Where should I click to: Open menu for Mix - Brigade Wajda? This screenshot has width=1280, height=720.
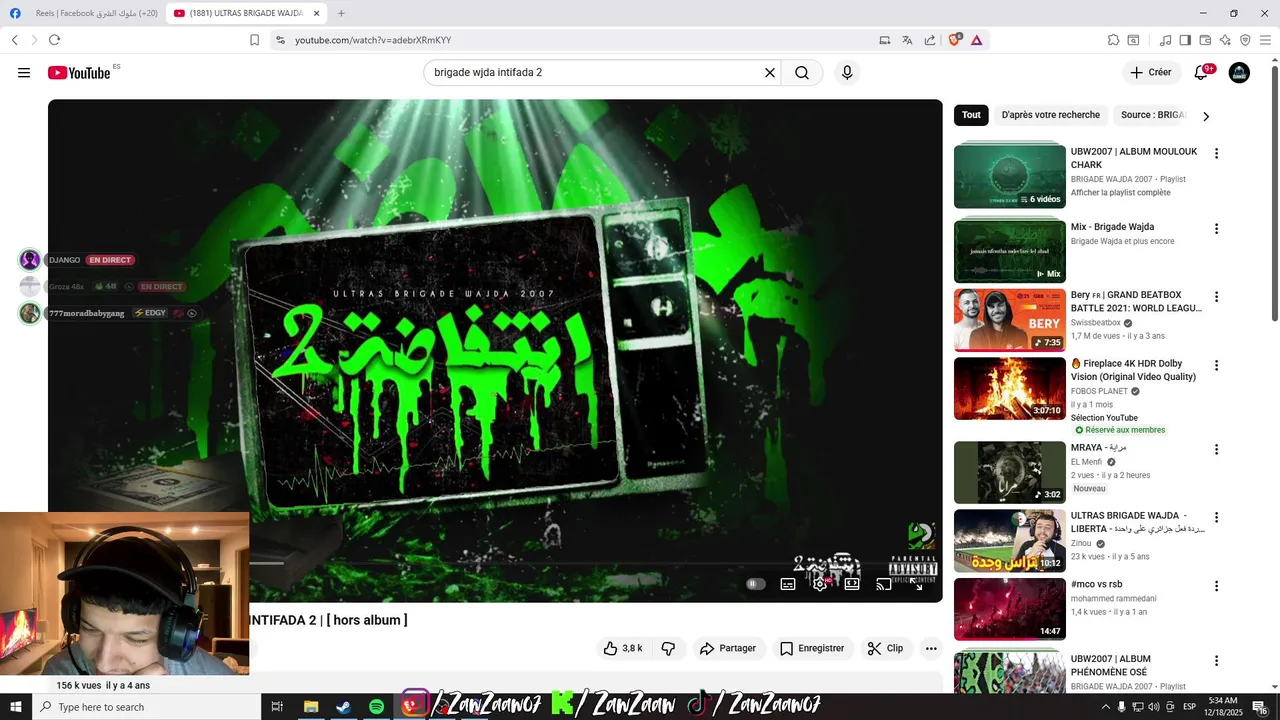pos(1216,229)
